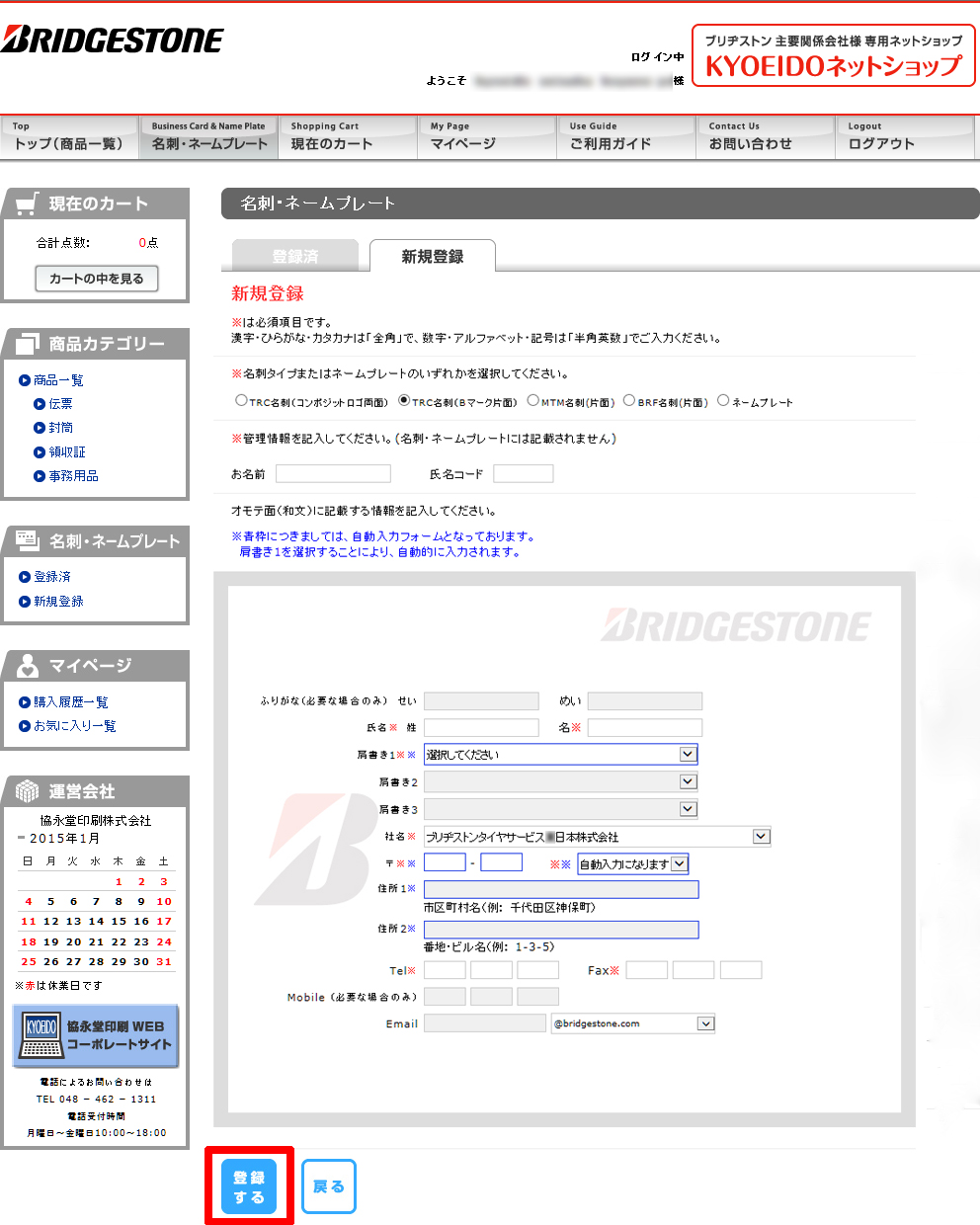Click the Bridgestone logo in header
This screenshot has height=1225, width=980.
112,41
